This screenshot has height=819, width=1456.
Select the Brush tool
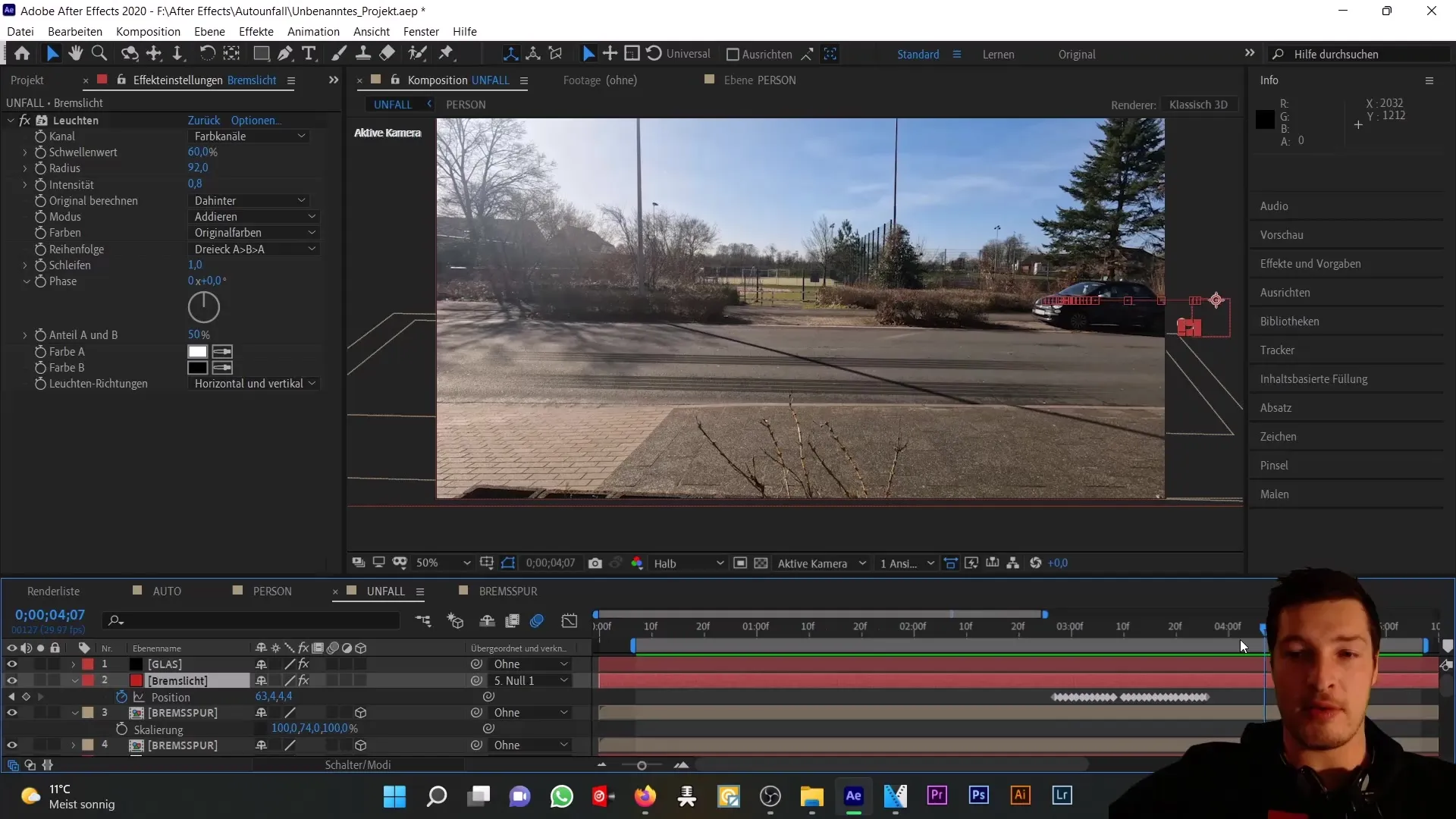339,54
